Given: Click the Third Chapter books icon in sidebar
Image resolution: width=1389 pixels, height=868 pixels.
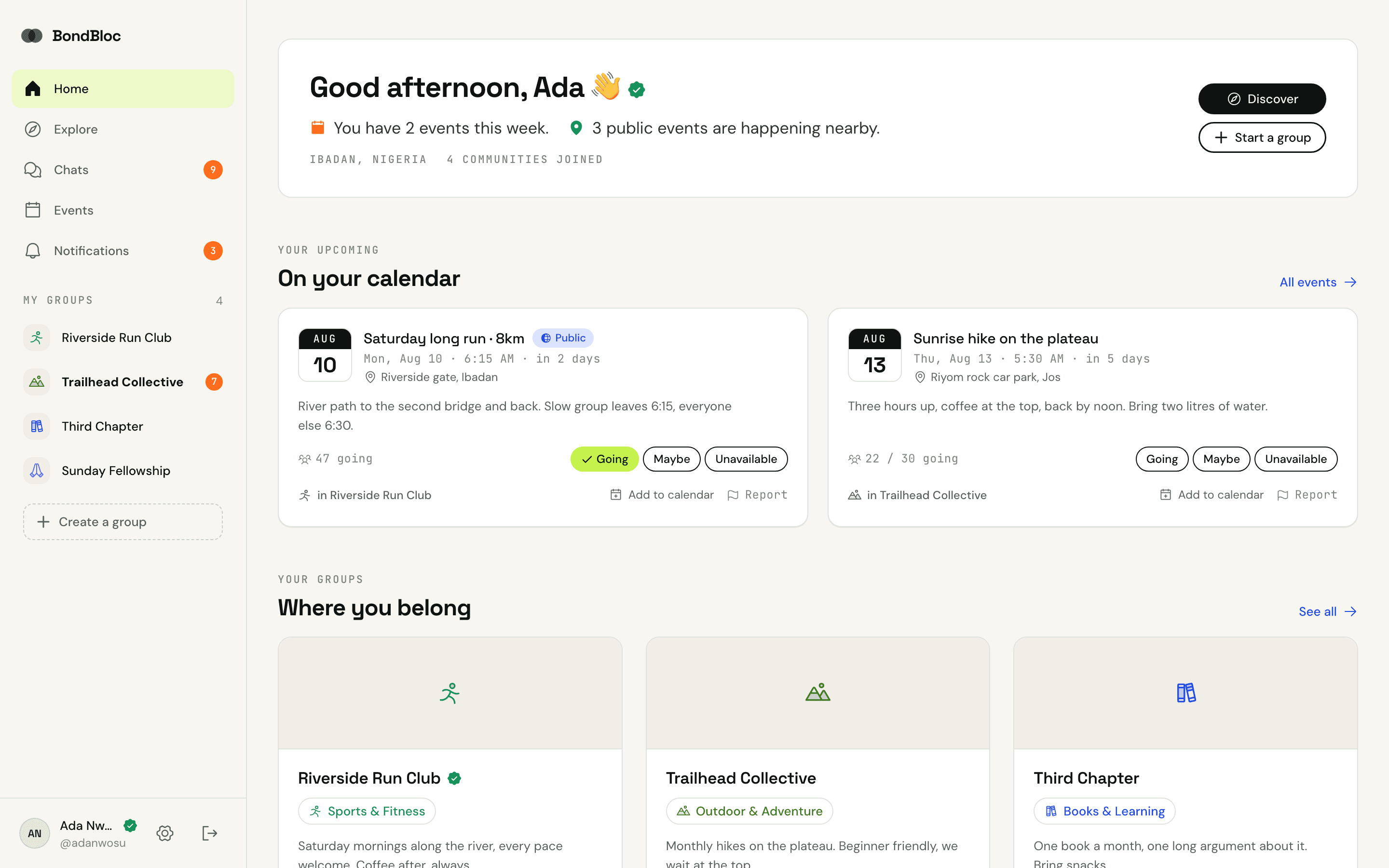Looking at the screenshot, I should click(37, 426).
